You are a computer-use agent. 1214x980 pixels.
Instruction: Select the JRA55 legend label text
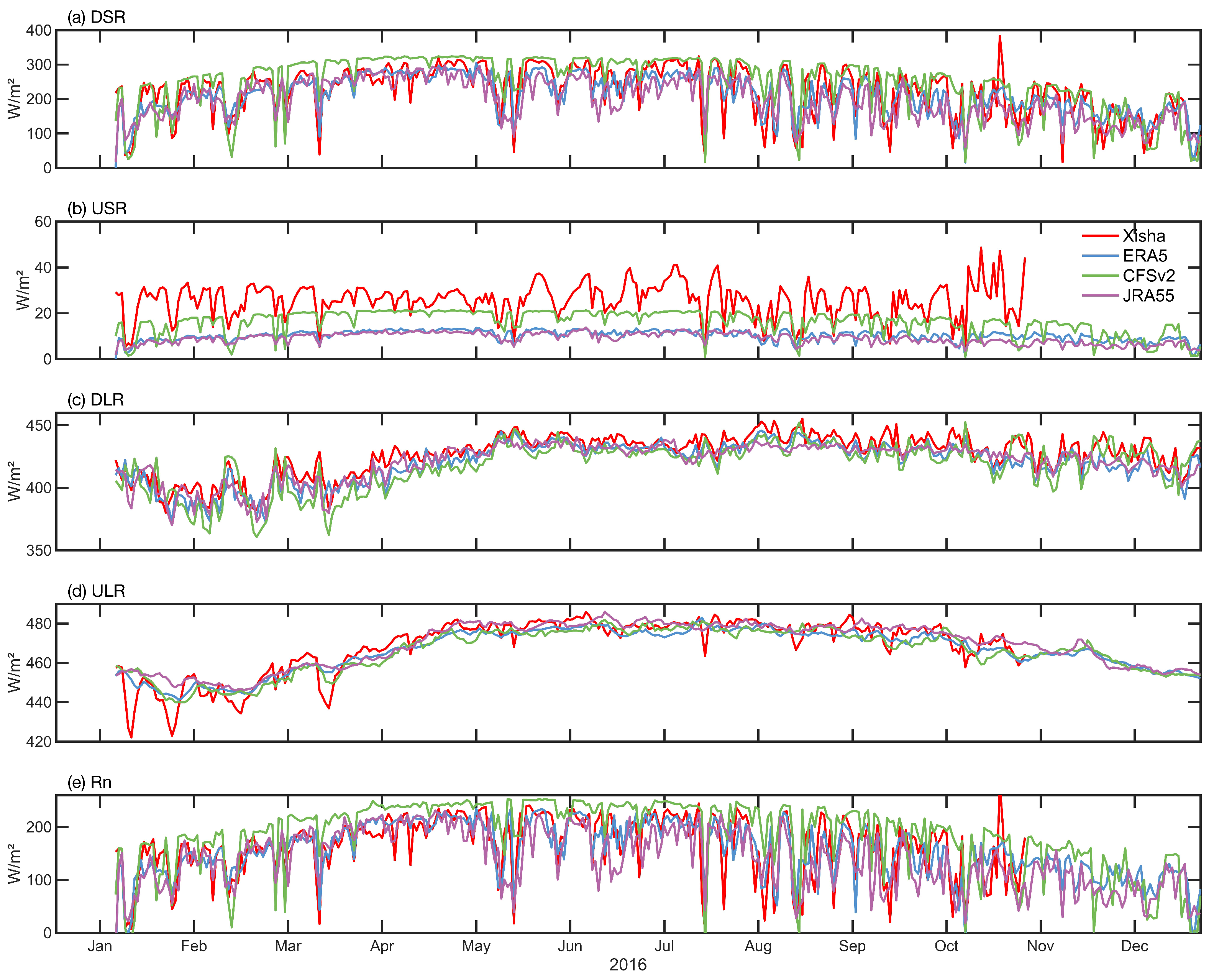[x=1148, y=296]
